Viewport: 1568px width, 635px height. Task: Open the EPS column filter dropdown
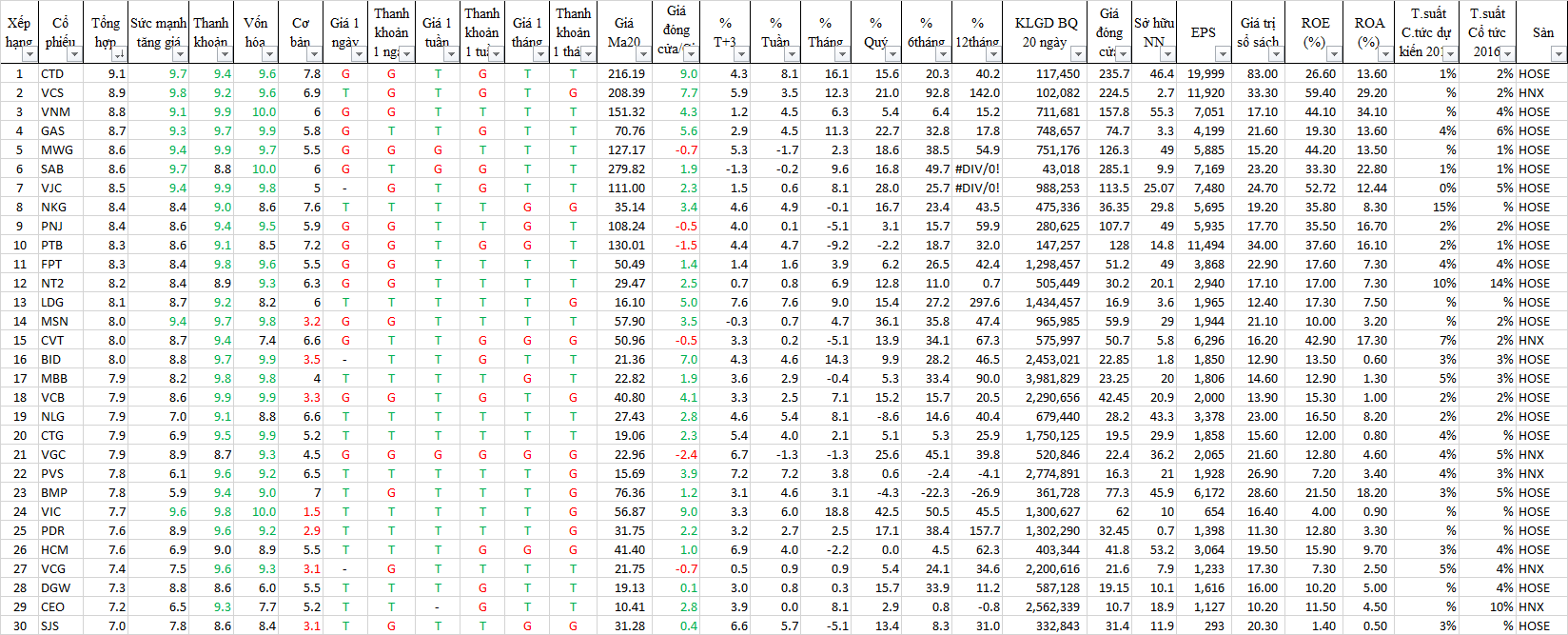[x=1222, y=55]
